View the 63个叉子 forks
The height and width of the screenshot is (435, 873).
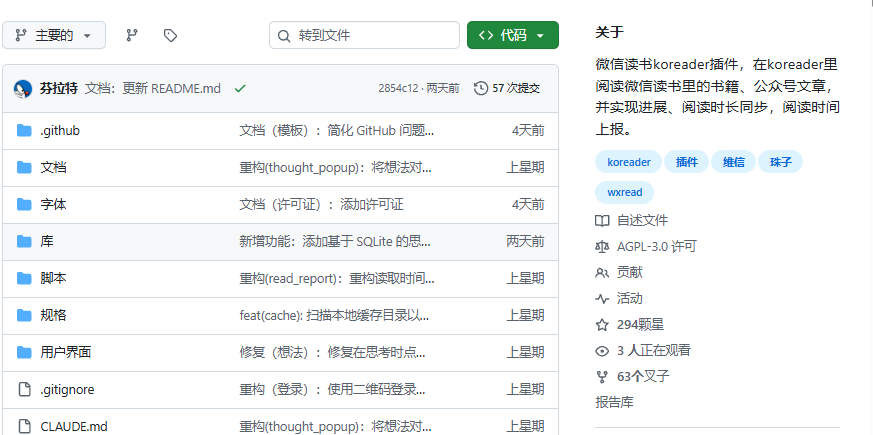(x=643, y=377)
